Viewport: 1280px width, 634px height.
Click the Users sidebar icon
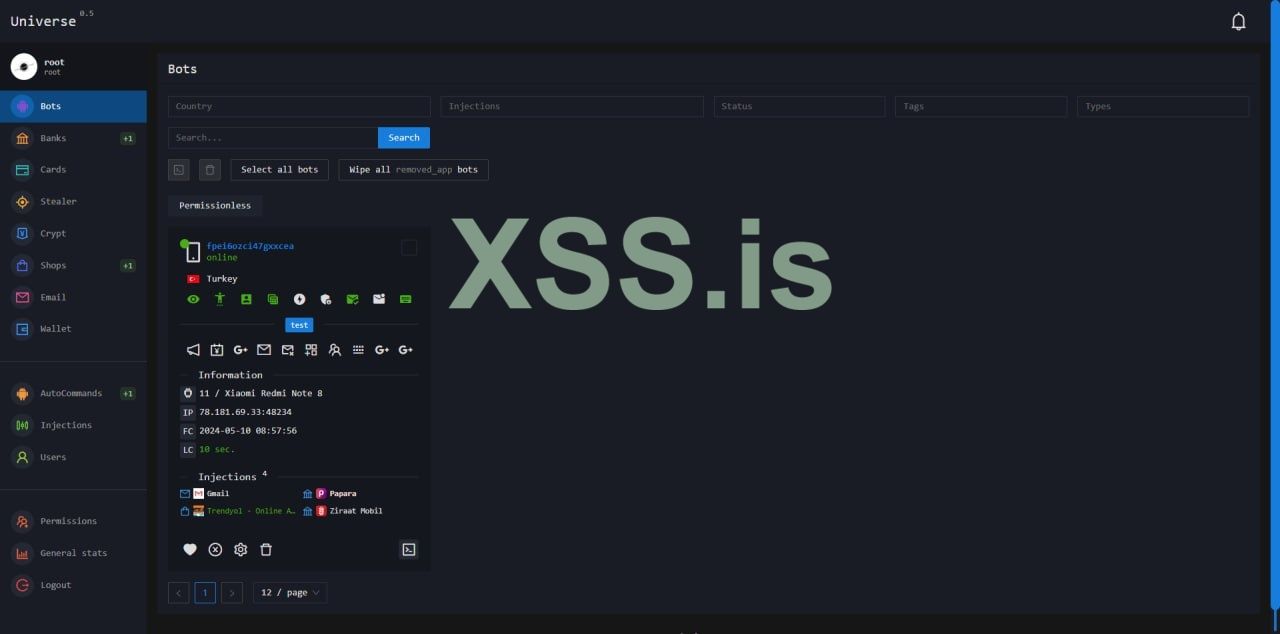point(22,457)
